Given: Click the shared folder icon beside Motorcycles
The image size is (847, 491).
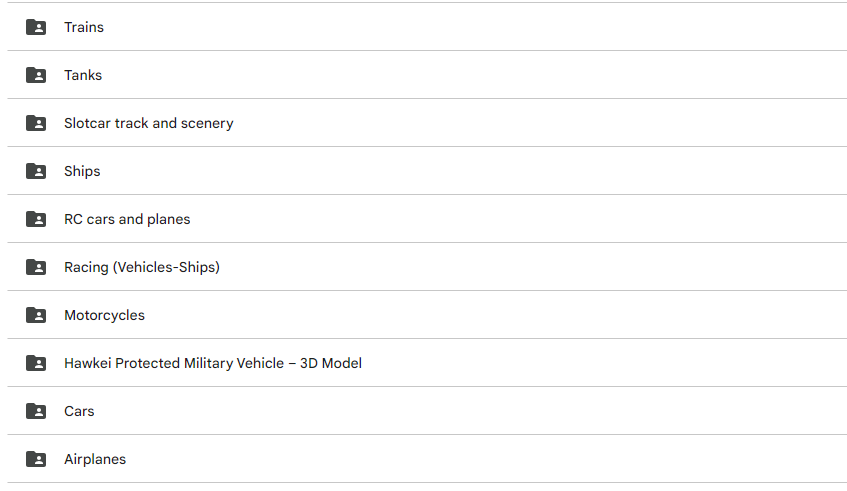Looking at the screenshot, I should (36, 315).
